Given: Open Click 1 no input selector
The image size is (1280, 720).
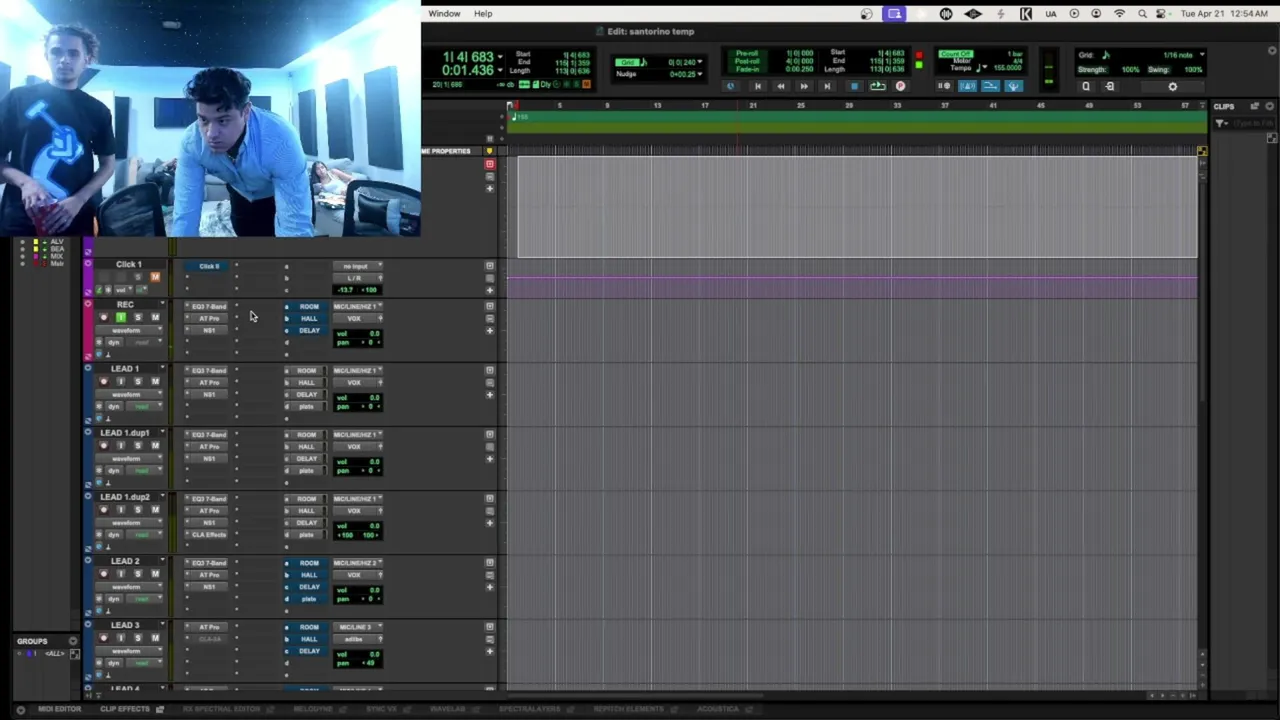Looking at the screenshot, I should click(356, 266).
